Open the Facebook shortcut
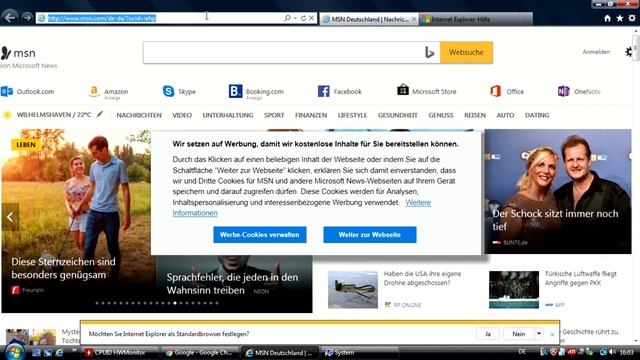The image size is (640, 360). [x=340, y=91]
